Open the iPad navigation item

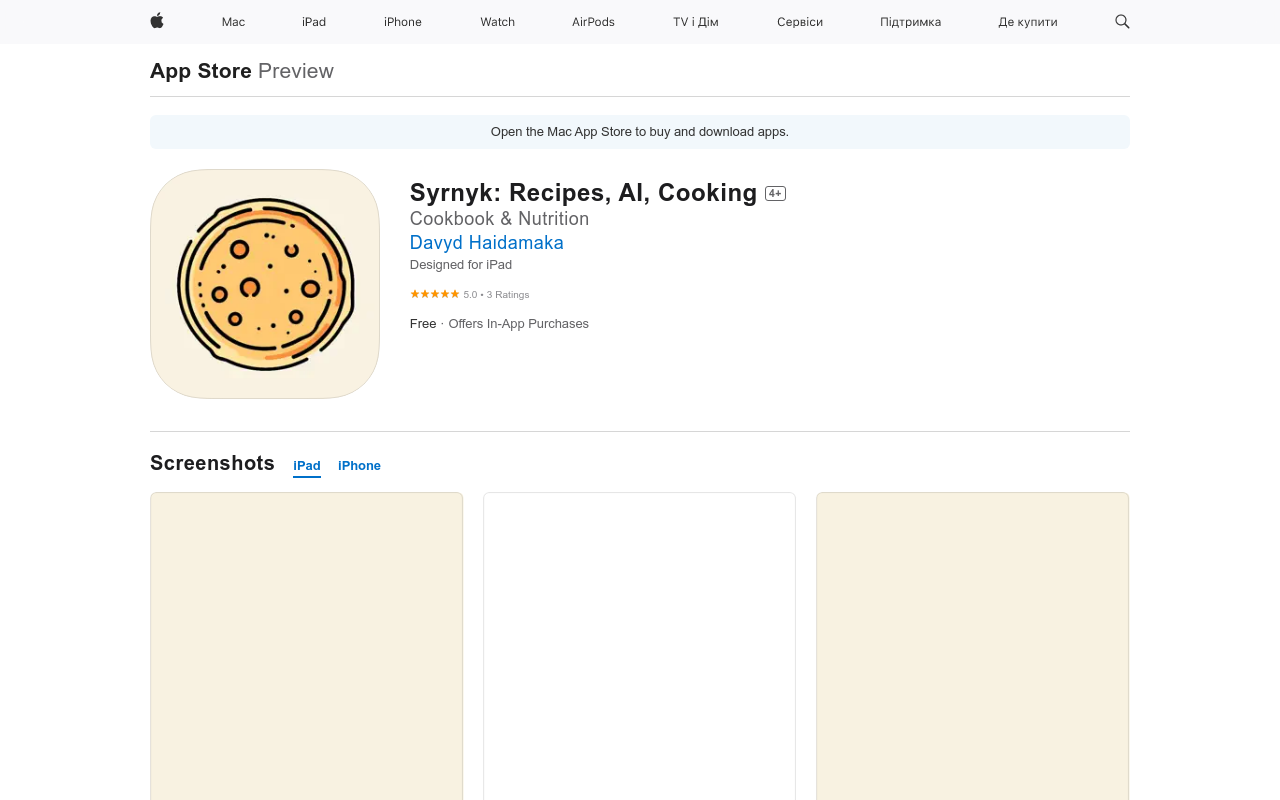[x=314, y=22]
